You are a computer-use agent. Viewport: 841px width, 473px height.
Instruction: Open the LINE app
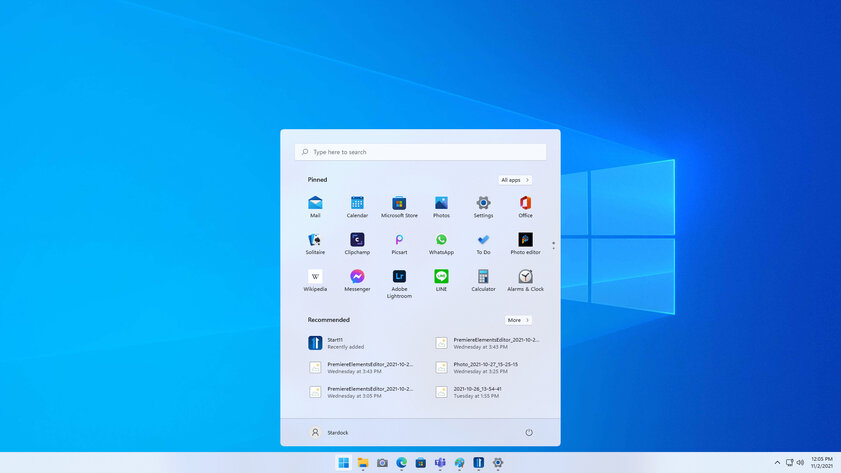coord(441,278)
